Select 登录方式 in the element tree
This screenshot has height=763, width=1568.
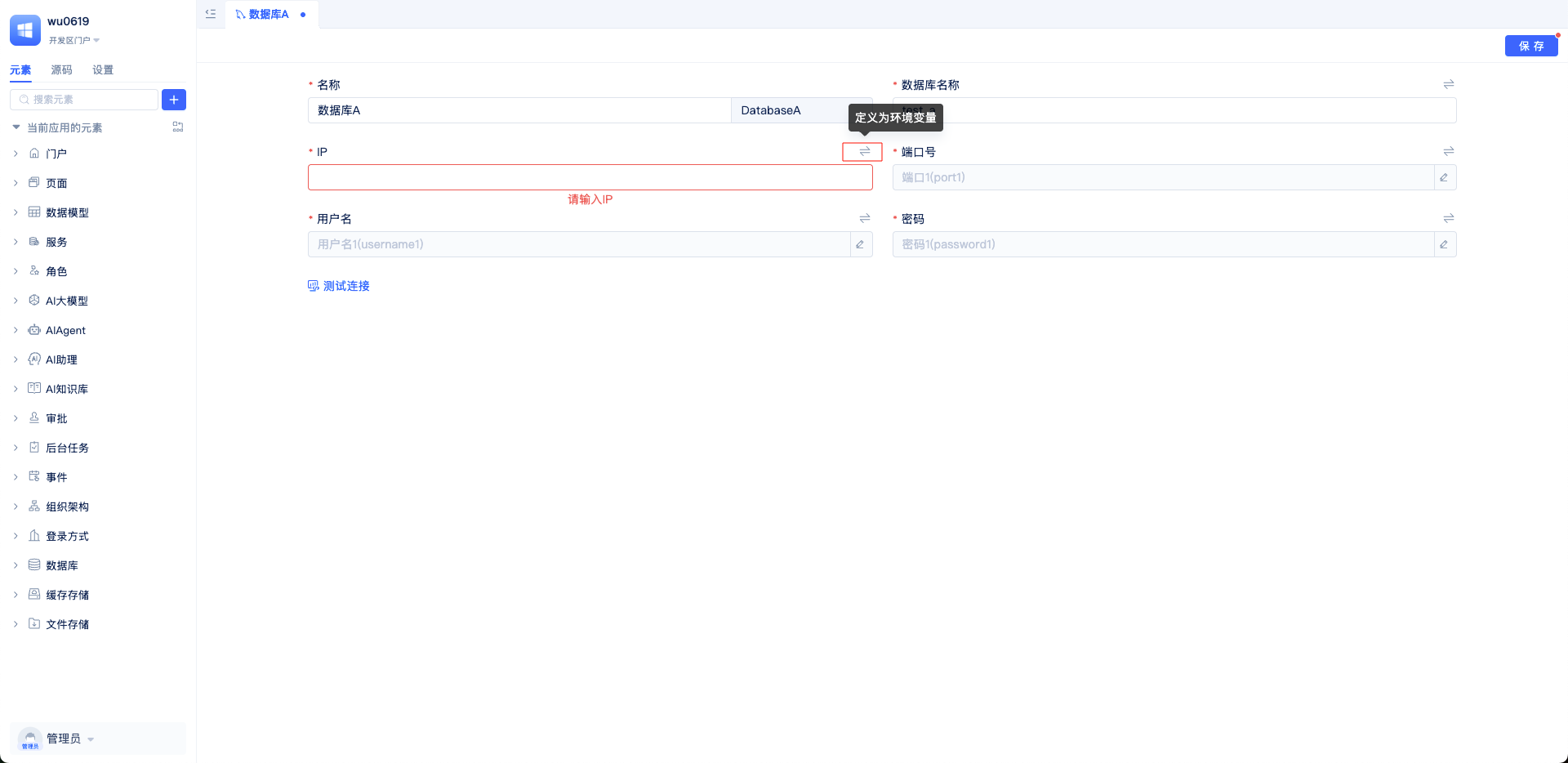coord(67,536)
